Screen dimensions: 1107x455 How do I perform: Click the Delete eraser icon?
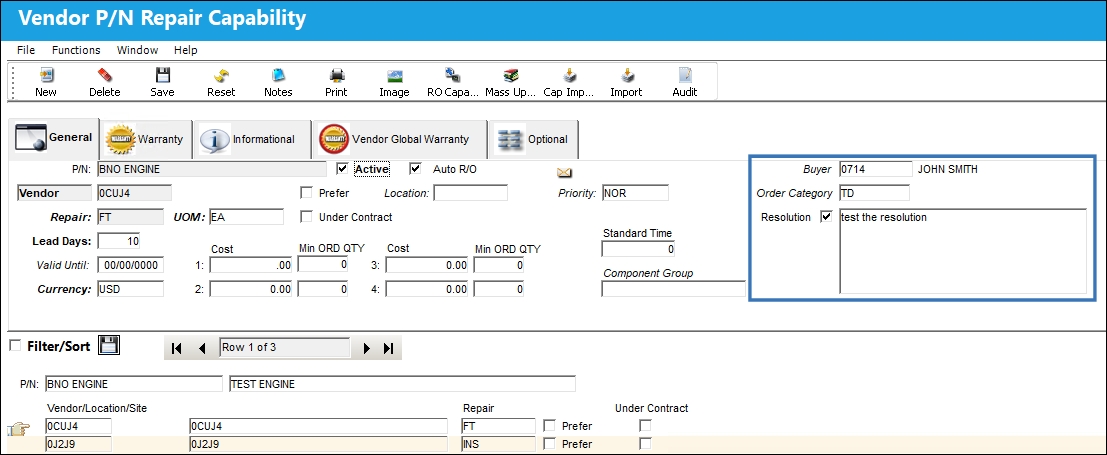104,76
